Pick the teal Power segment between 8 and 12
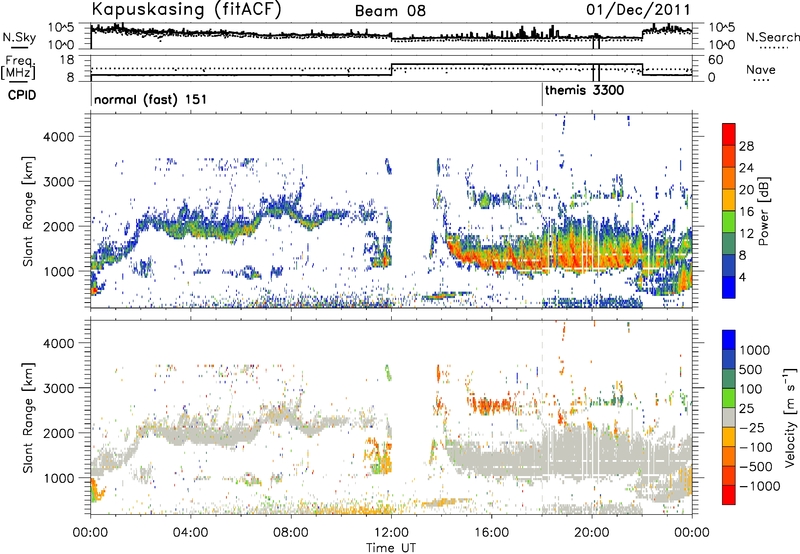The width and height of the screenshot is (800, 554). pyautogui.click(x=729, y=243)
